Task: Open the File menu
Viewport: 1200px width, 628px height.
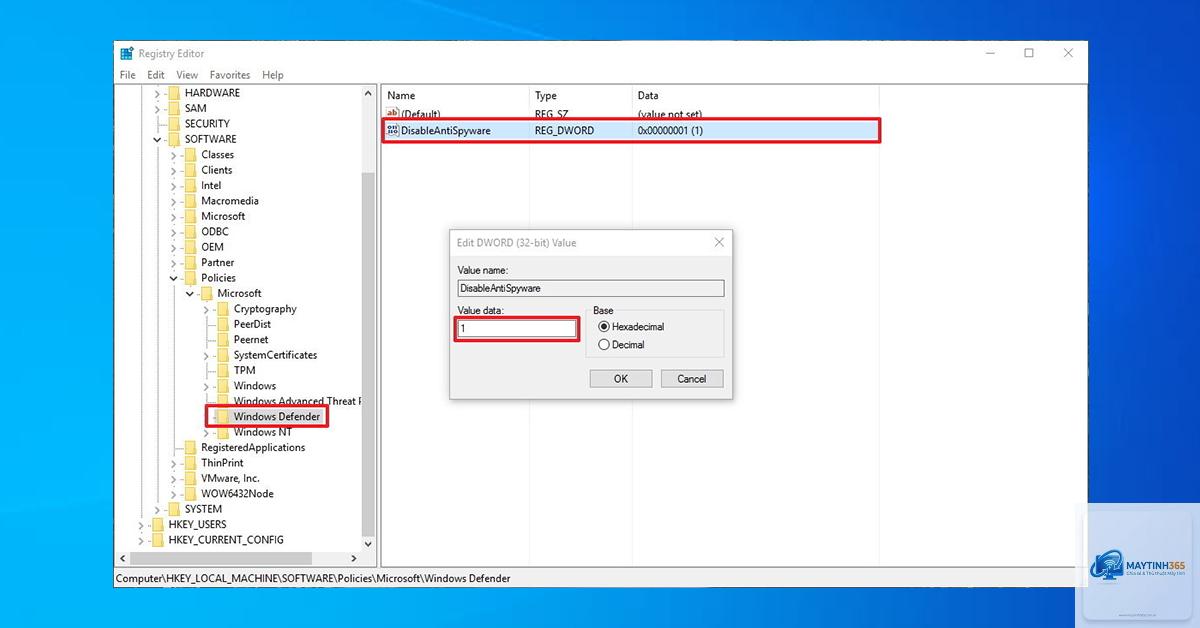Action: [128, 75]
